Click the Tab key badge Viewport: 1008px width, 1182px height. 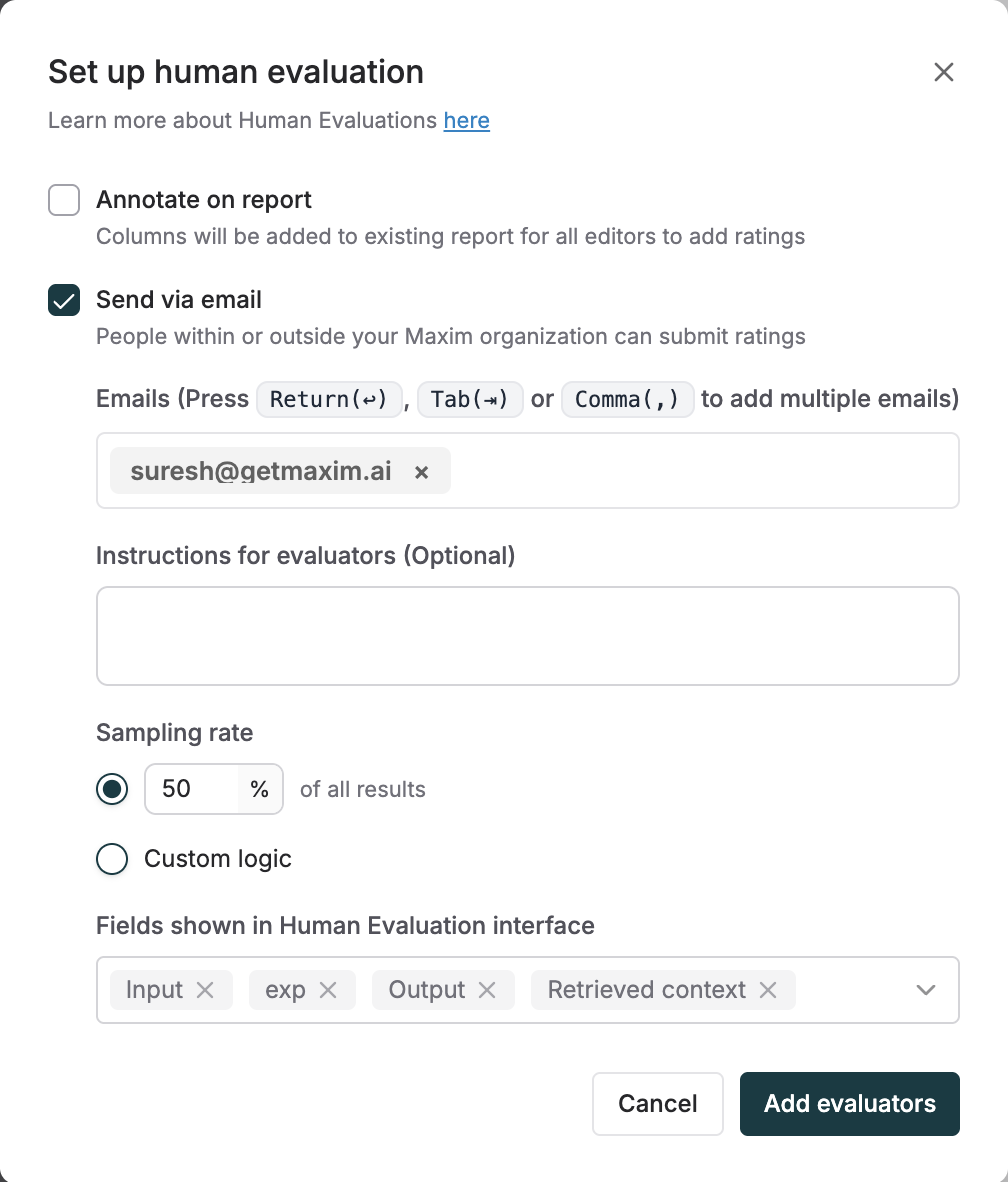pyautogui.click(x=470, y=399)
